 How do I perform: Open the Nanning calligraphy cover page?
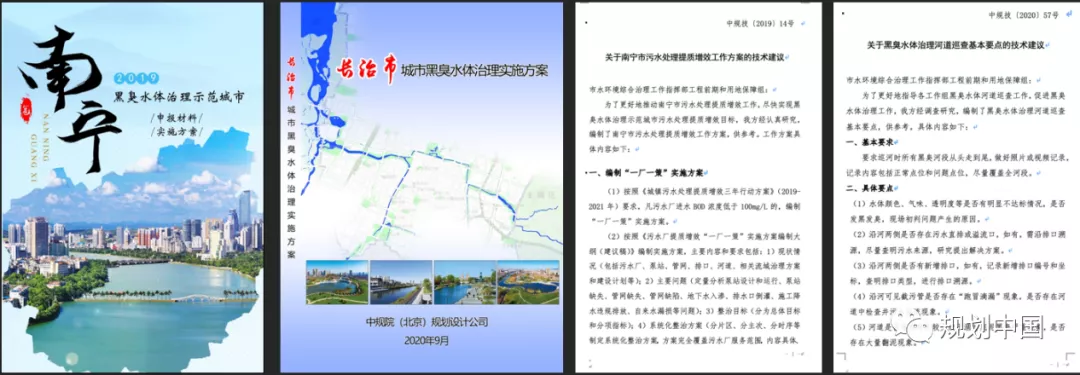132,188
